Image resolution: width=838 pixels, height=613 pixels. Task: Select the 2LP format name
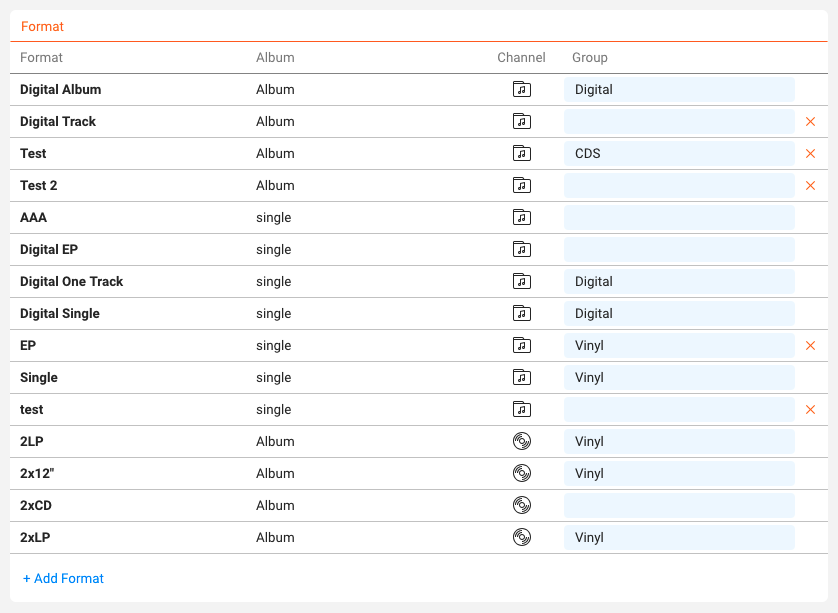[32, 441]
